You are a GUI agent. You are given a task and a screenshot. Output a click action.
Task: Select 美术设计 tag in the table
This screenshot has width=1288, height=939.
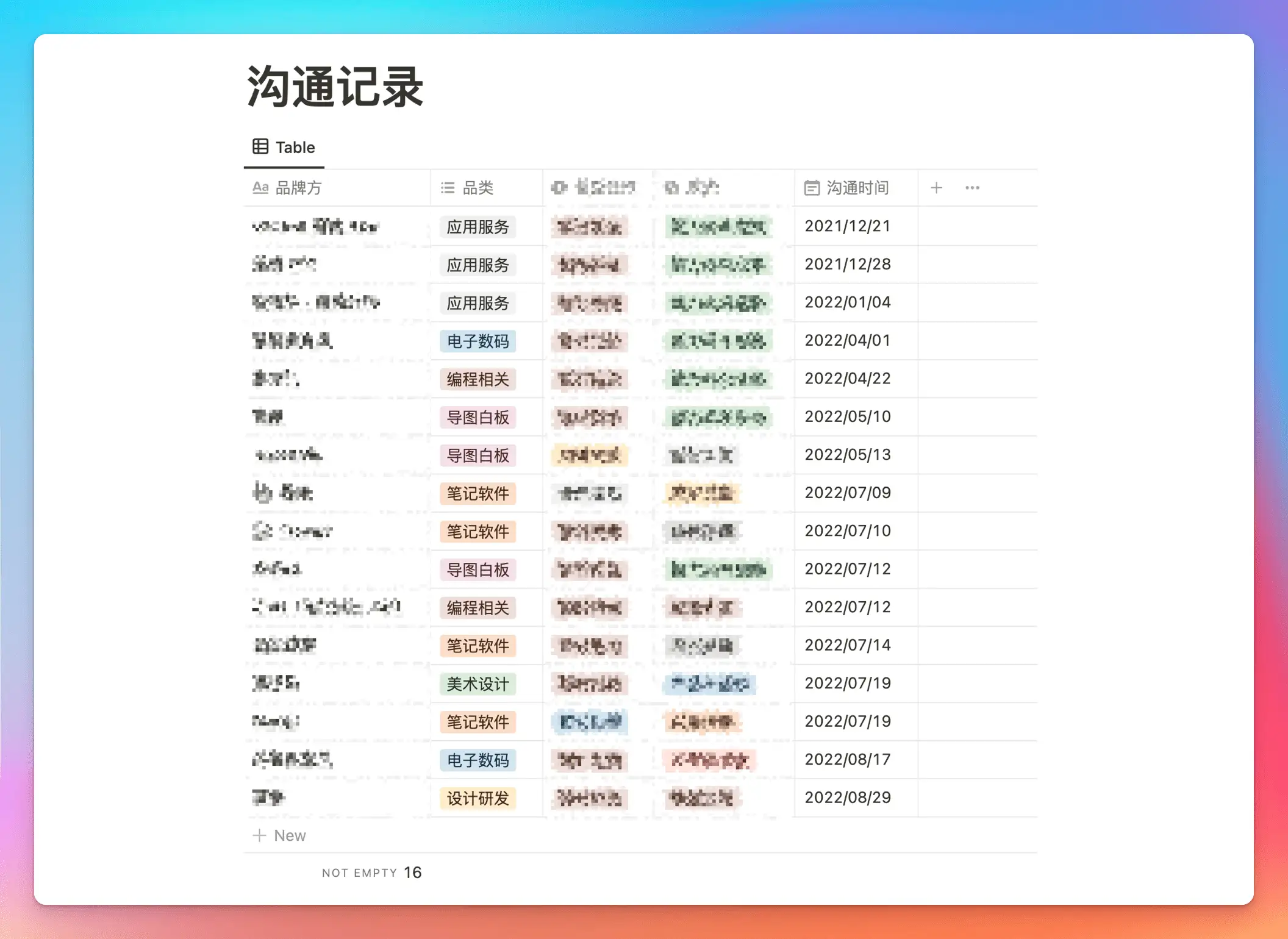(478, 684)
